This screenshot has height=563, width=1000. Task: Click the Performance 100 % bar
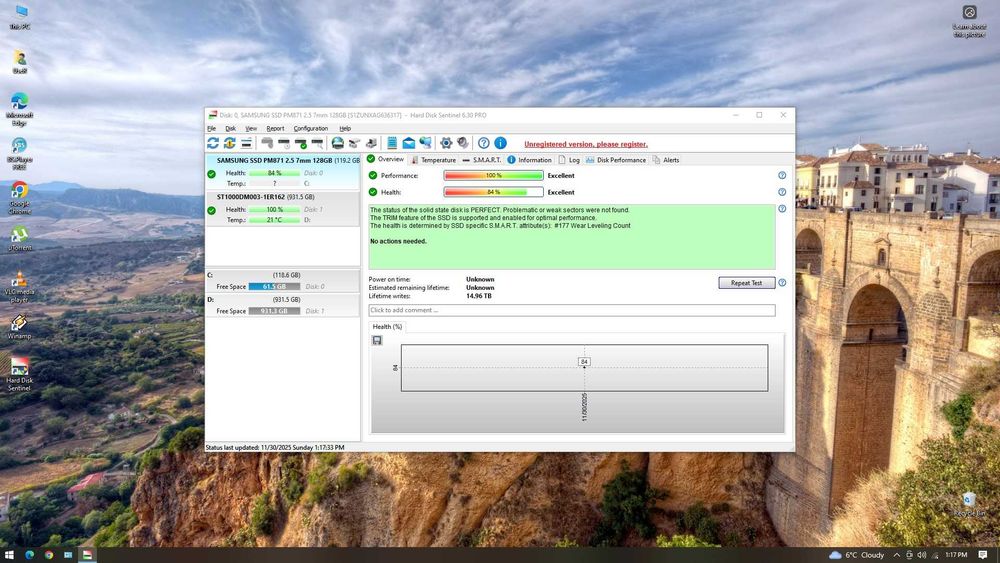click(x=494, y=175)
